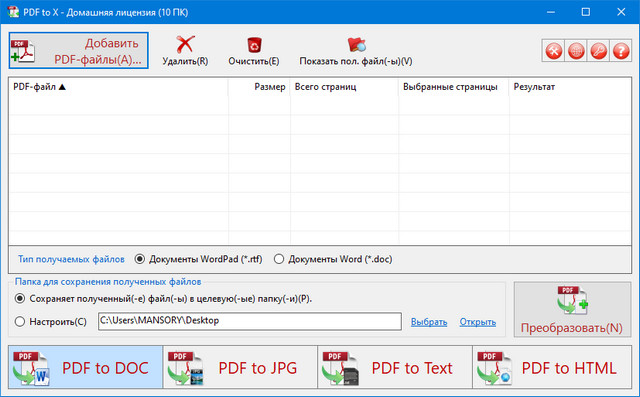Click the red globe website icon
Viewport: 640px width, 397px height.
[576, 51]
